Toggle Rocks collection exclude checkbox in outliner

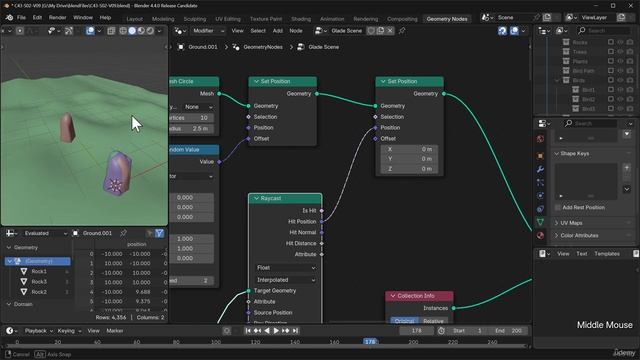(x=611, y=42)
